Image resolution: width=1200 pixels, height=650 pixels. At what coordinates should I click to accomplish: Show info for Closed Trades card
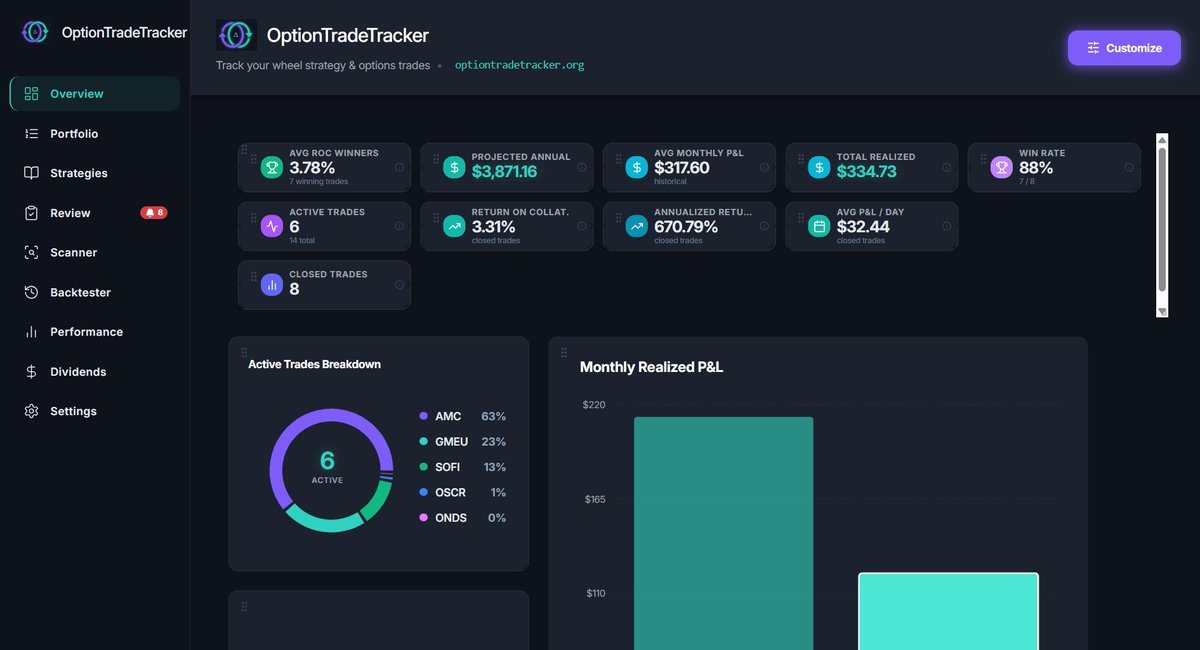click(399, 285)
